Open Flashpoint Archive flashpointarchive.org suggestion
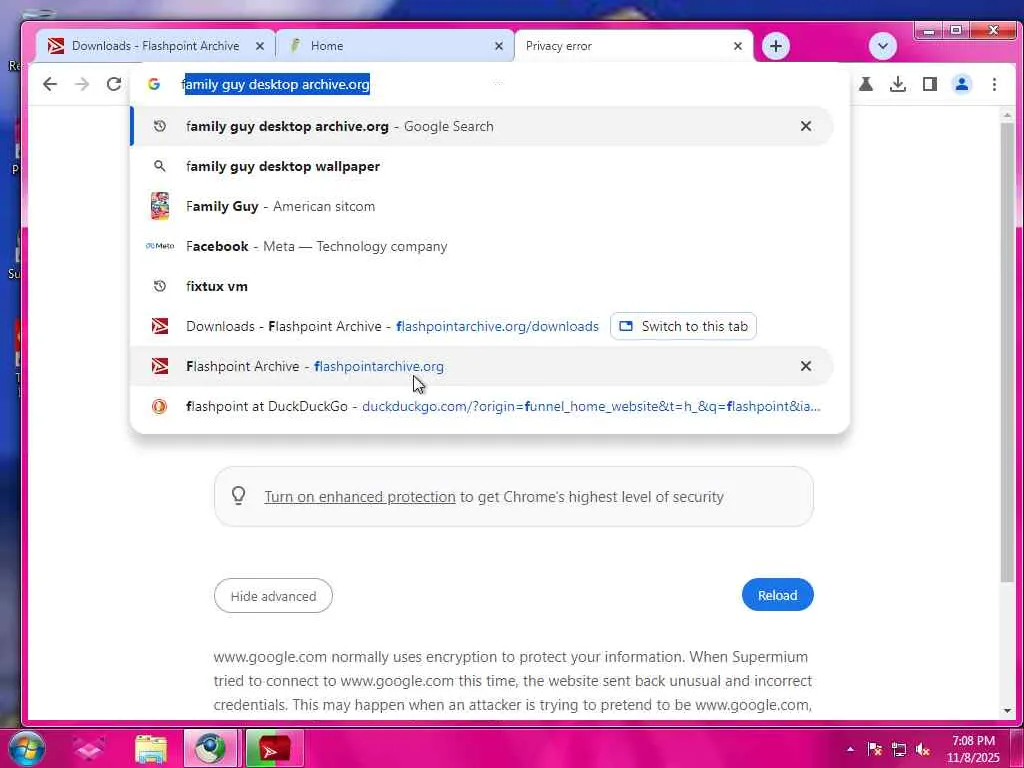Screen dimensions: 1024x768 coord(482,366)
